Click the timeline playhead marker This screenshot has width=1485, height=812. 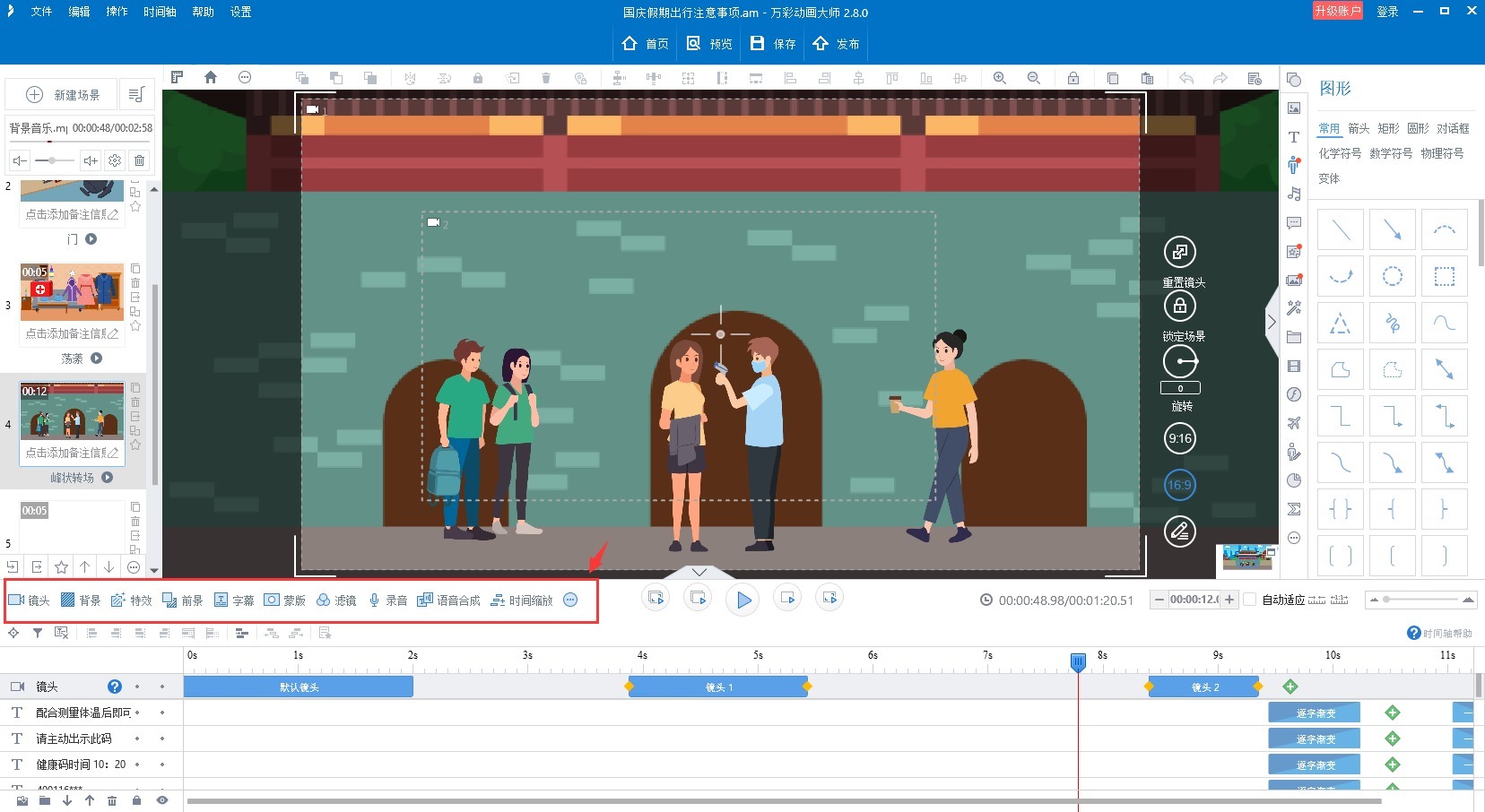(x=1078, y=662)
